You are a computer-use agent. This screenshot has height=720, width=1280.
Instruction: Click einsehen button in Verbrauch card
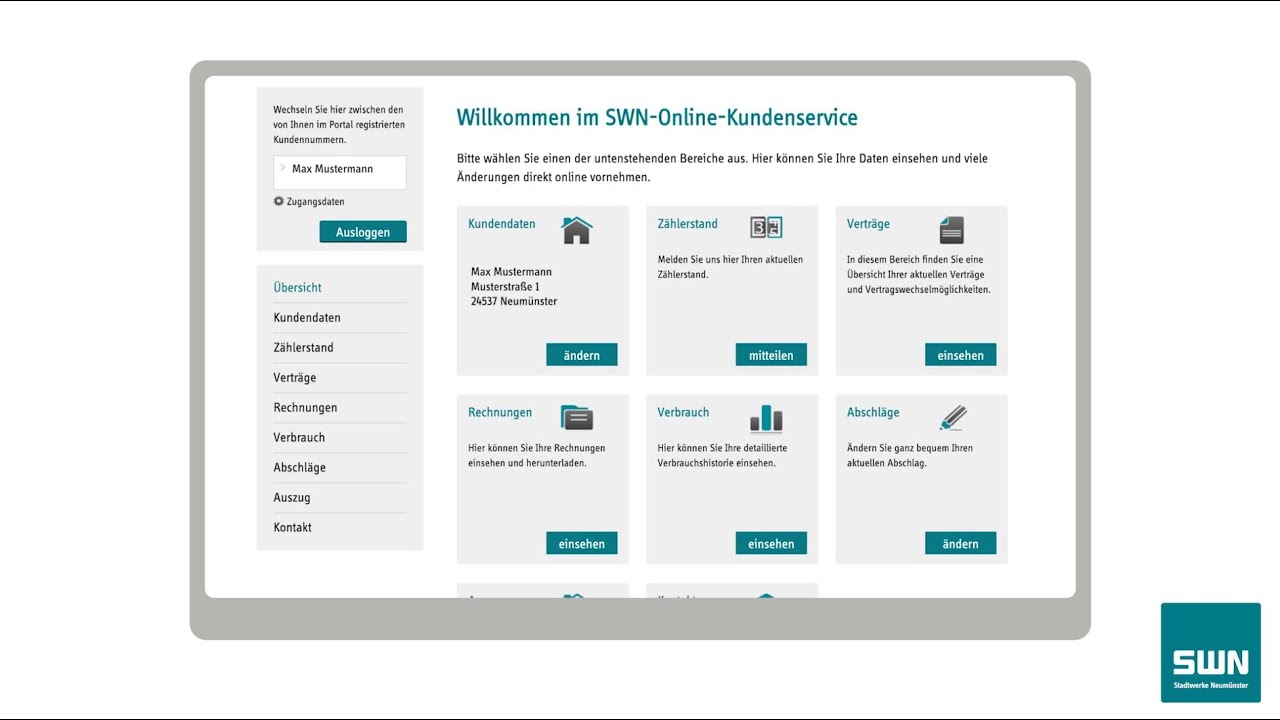771,543
